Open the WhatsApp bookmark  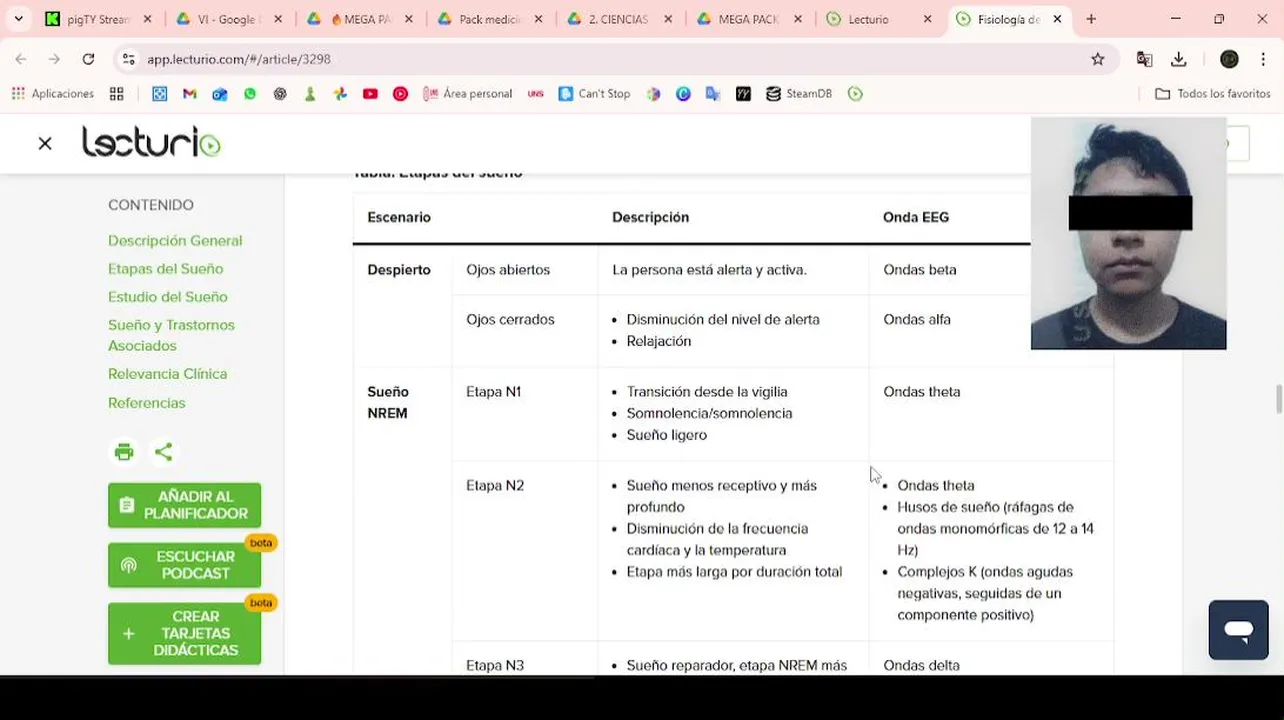(x=250, y=93)
